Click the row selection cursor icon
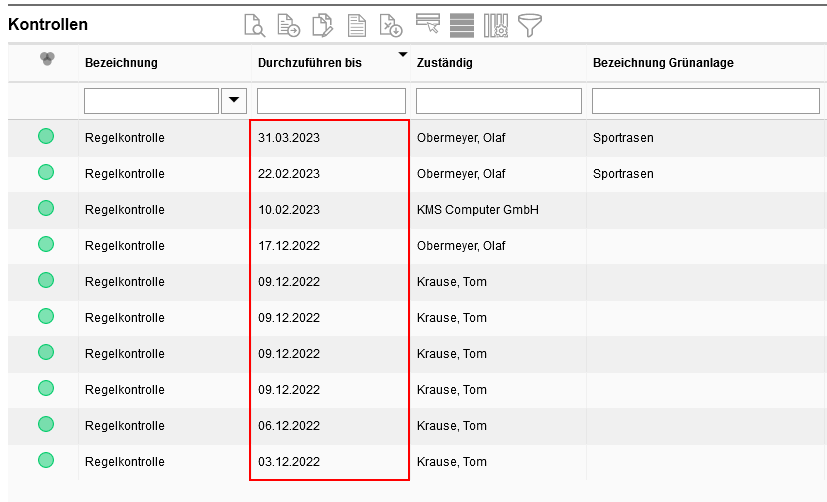 pos(428,25)
